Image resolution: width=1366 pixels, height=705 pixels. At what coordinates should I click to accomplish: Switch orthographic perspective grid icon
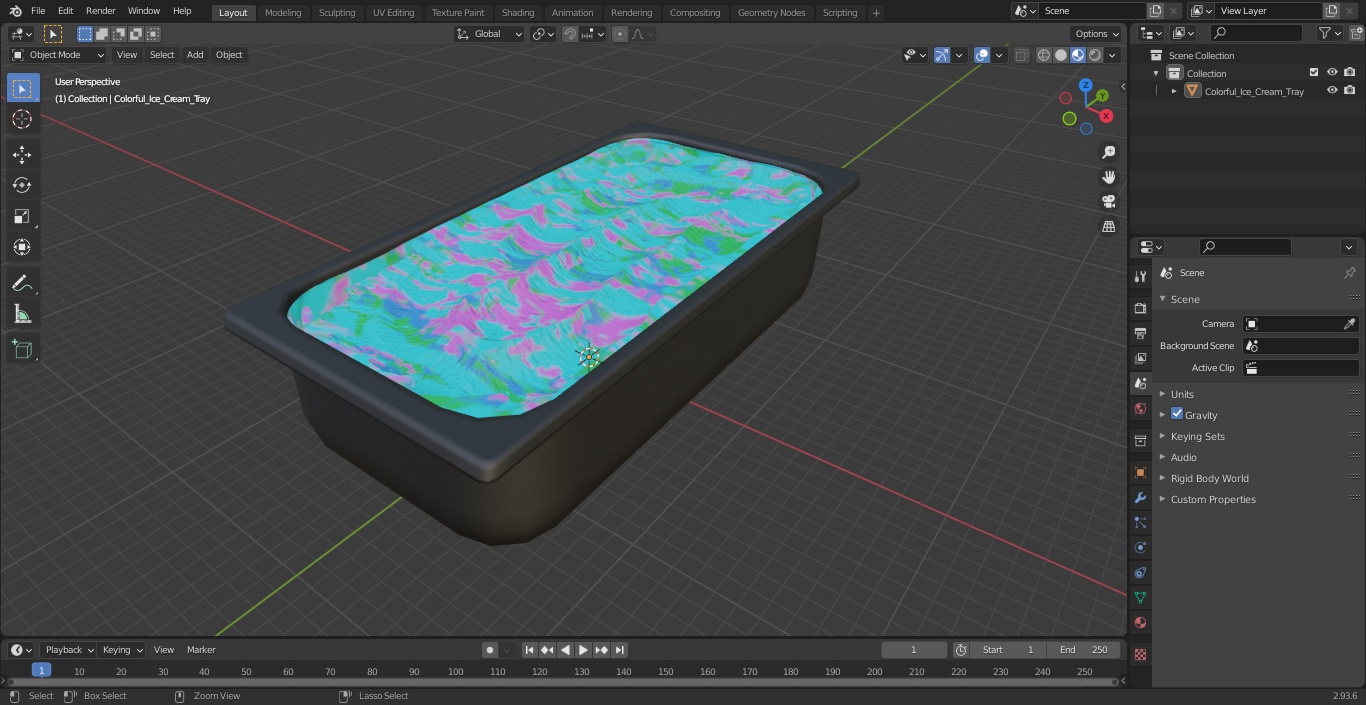tap(1109, 227)
